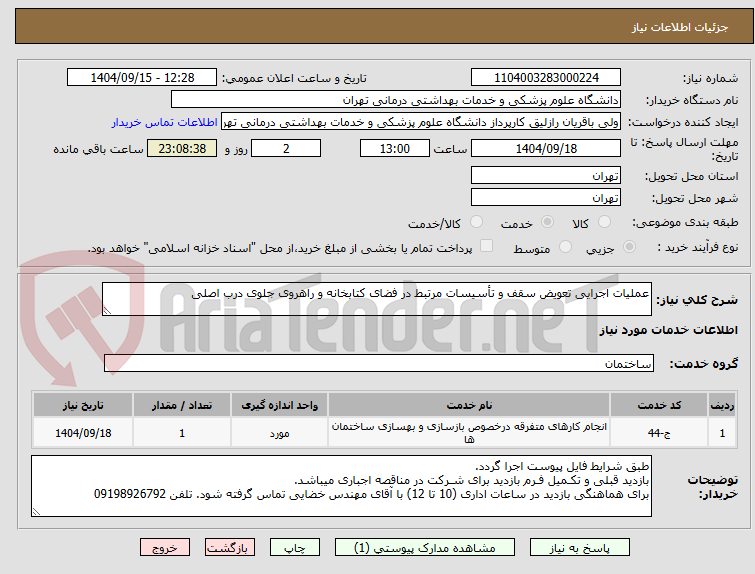Click the deadline hour 13:00 field
755x574 pixels.
point(395,148)
